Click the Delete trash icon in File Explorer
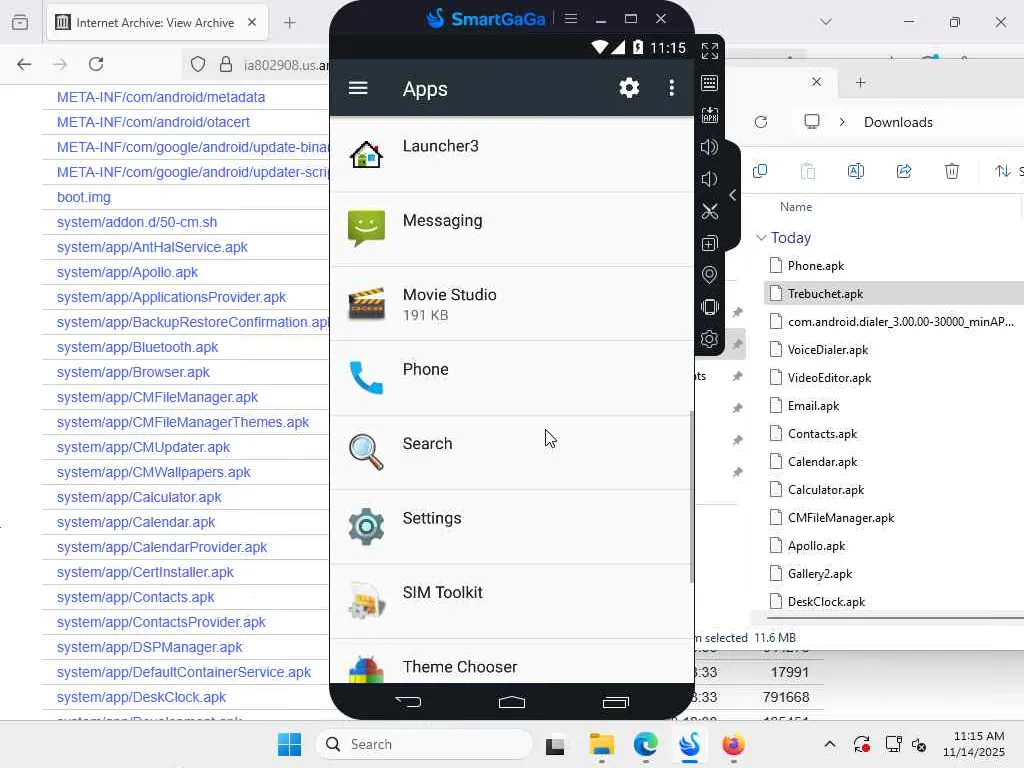 pos(952,171)
